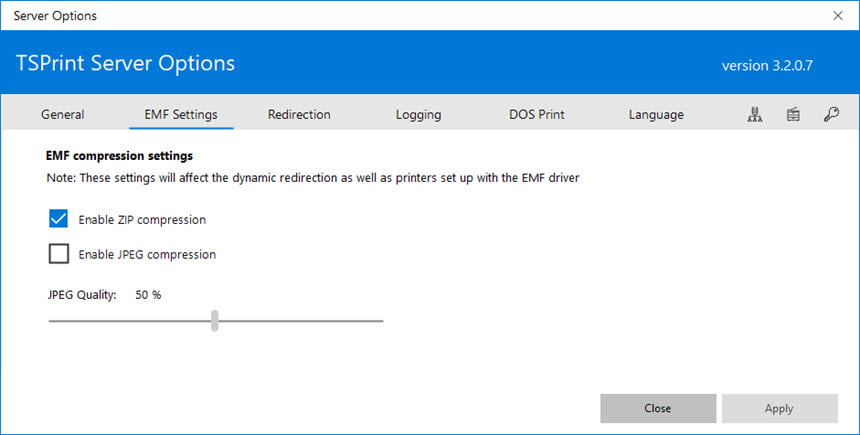Click the TSPrint Server Options title
The height and width of the screenshot is (435, 860).
pos(125,64)
